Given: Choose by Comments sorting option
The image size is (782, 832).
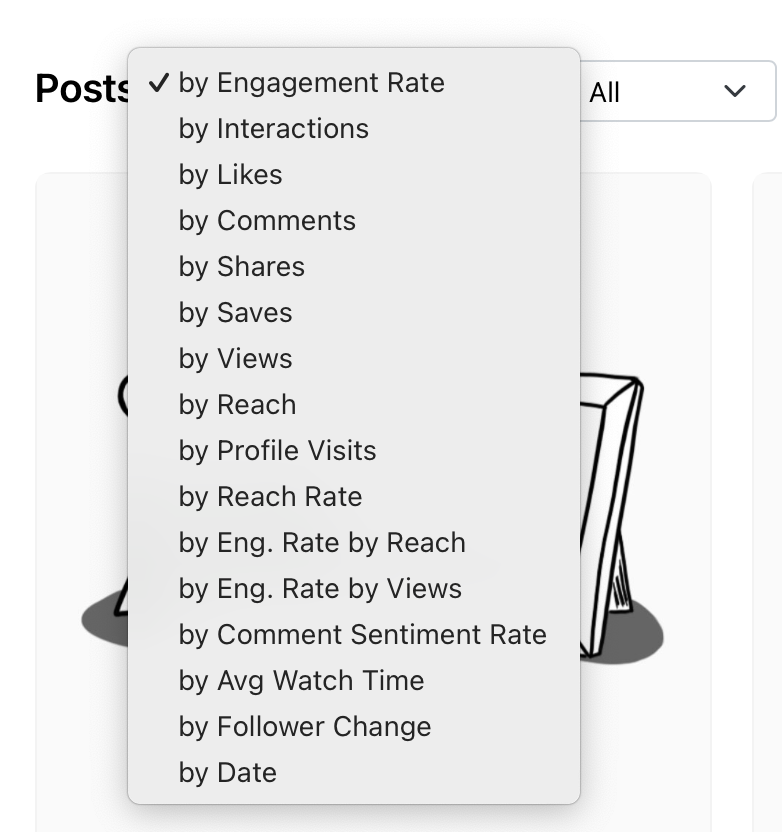Looking at the screenshot, I should pos(266,221).
